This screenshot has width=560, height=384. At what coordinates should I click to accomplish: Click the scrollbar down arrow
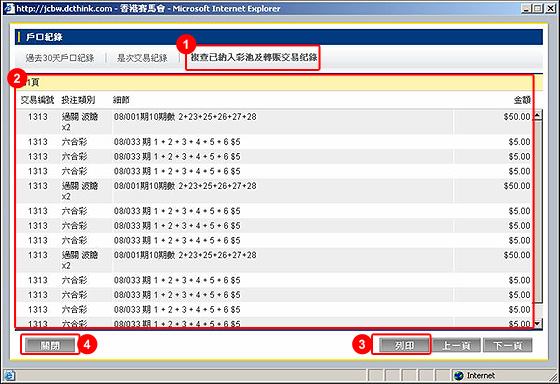pyautogui.click(x=538, y=324)
